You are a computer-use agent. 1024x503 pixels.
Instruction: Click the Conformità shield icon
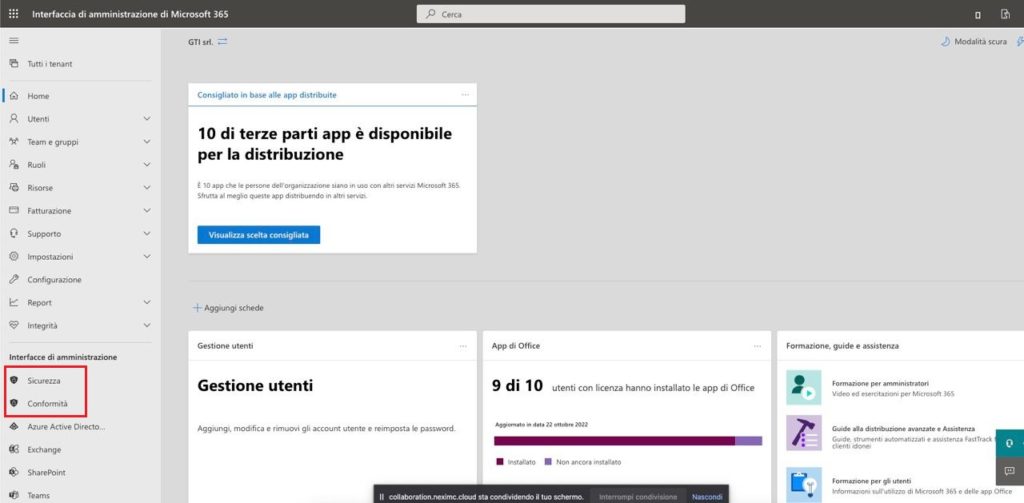14,404
